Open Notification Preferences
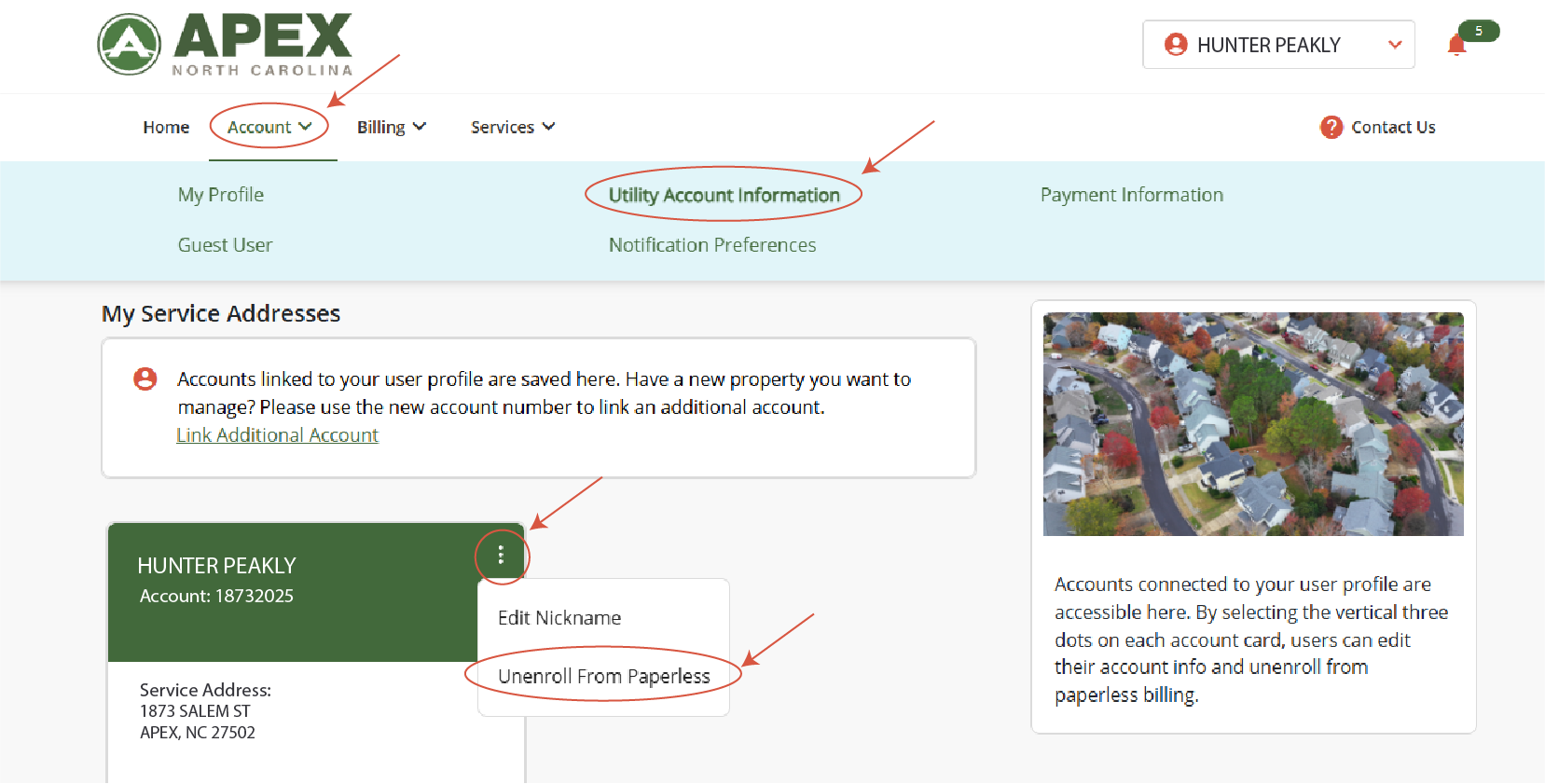Viewport: 1545px width, 784px height. tap(712, 245)
